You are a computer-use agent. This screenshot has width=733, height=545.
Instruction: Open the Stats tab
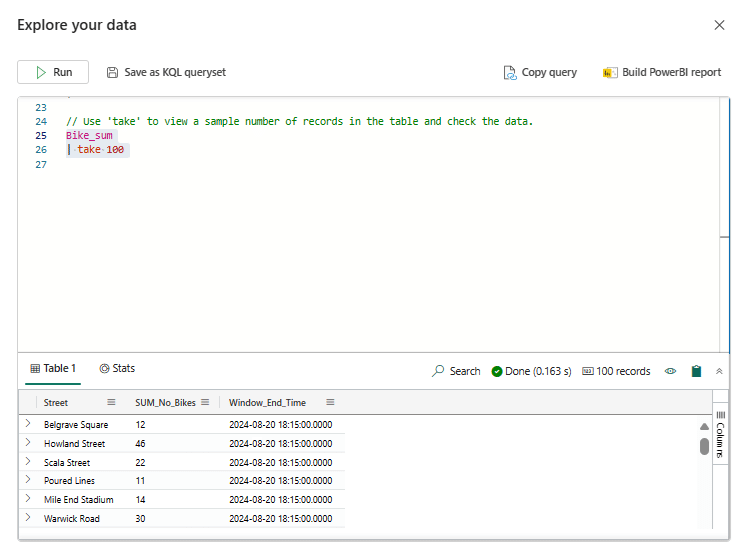(x=117, y=368)
